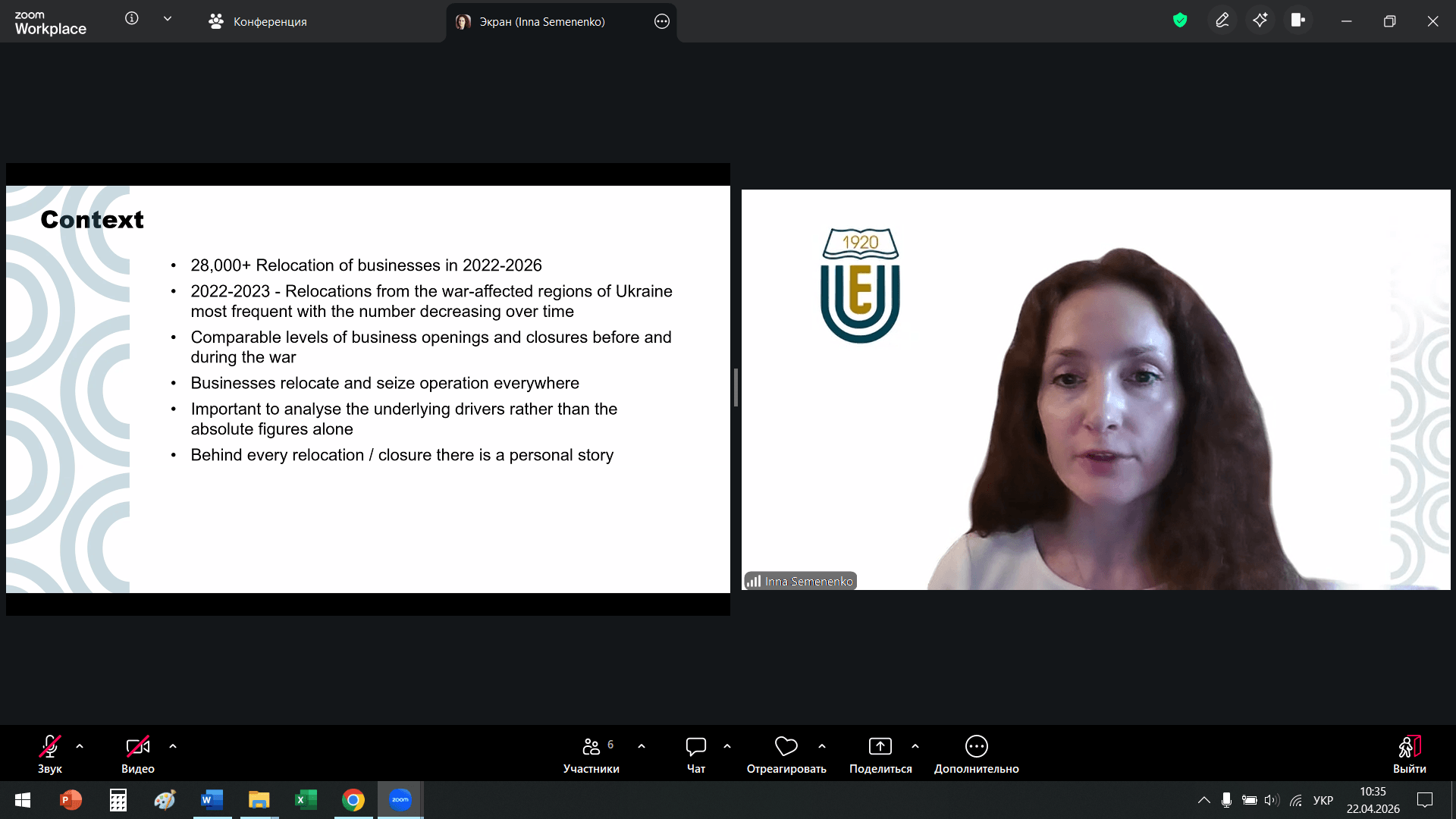Expand video options arrow beside Видео

173,746
